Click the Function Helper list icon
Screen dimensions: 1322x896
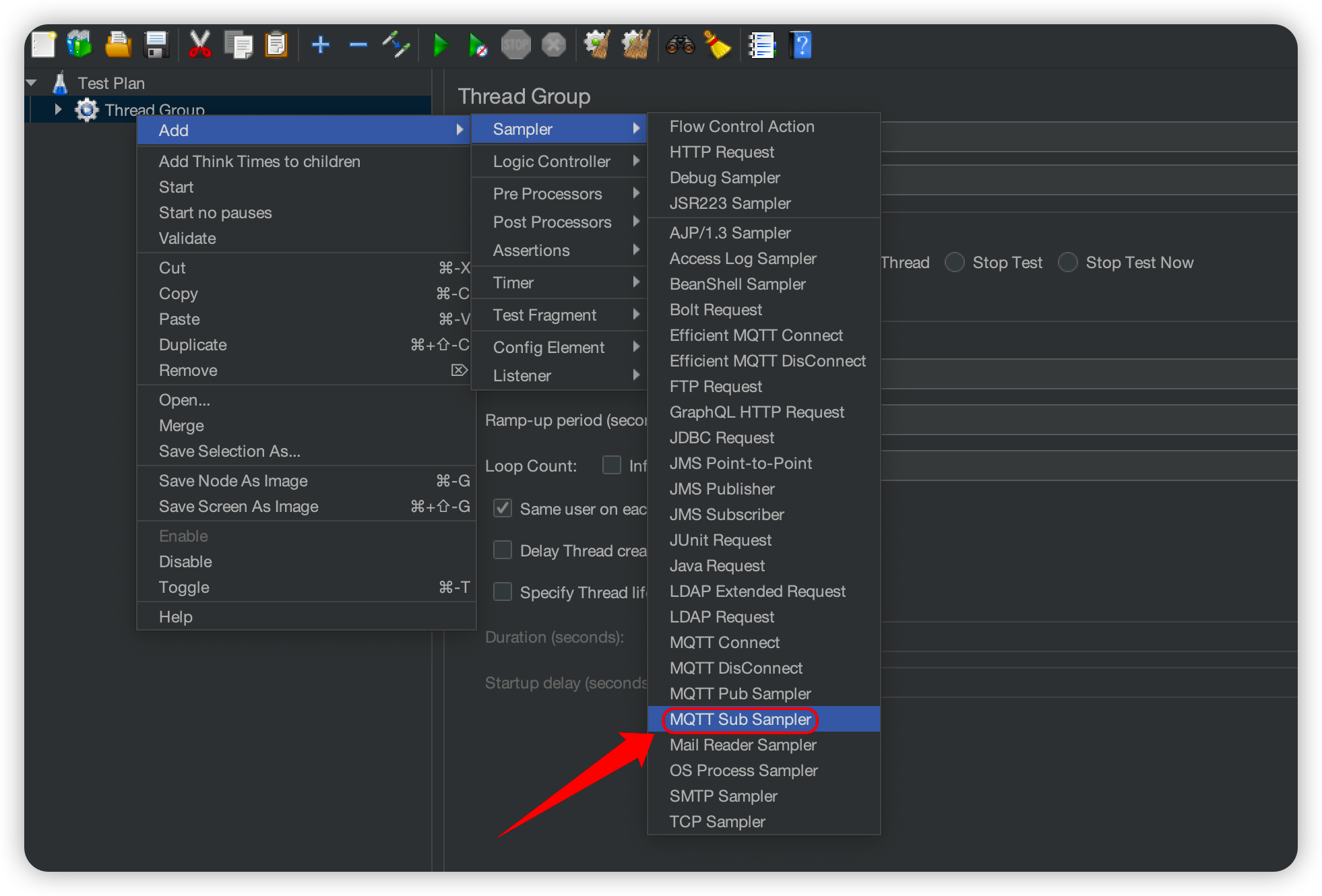(x=762, y=45)
